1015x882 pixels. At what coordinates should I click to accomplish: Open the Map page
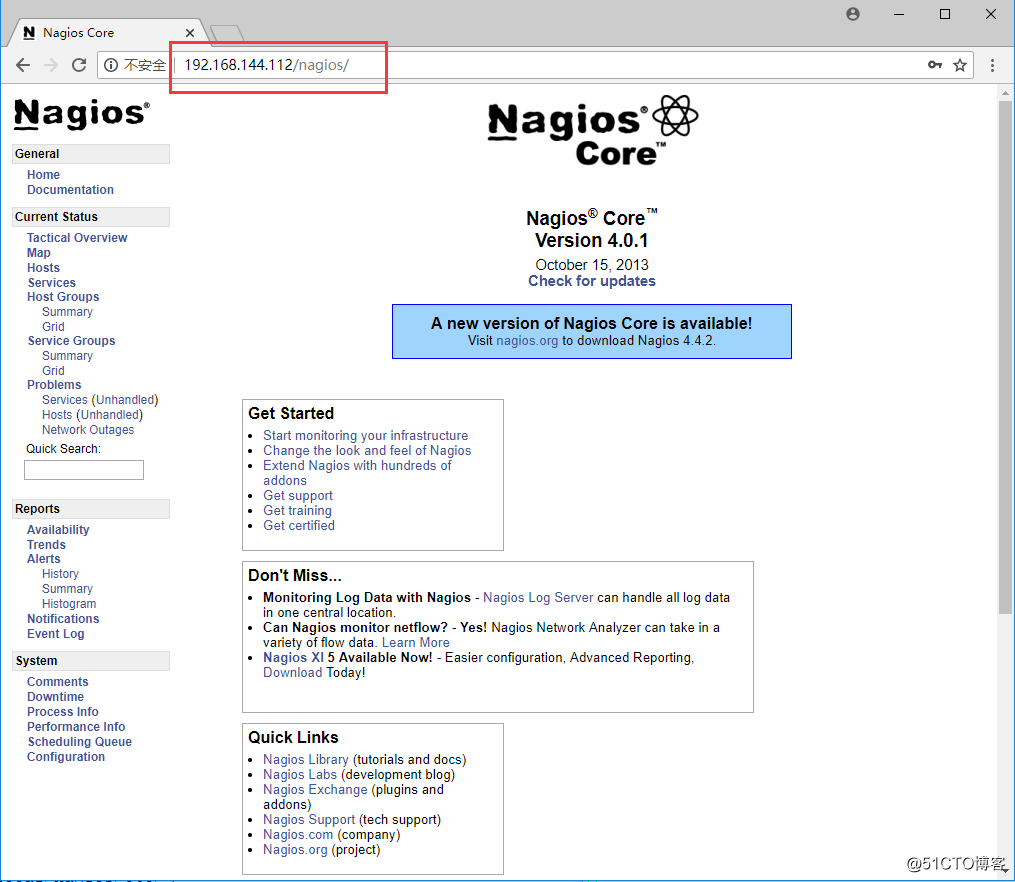click(38, 252)
